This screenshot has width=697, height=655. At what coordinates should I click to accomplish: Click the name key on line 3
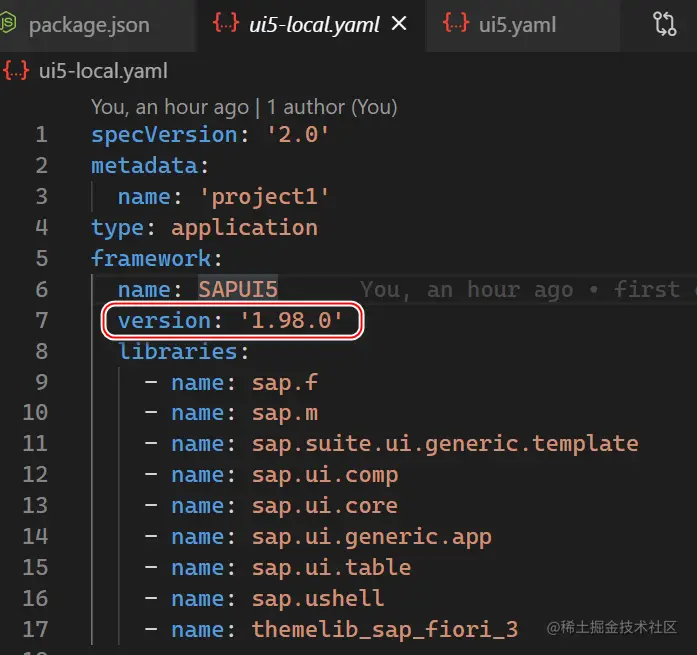point(144,196)
